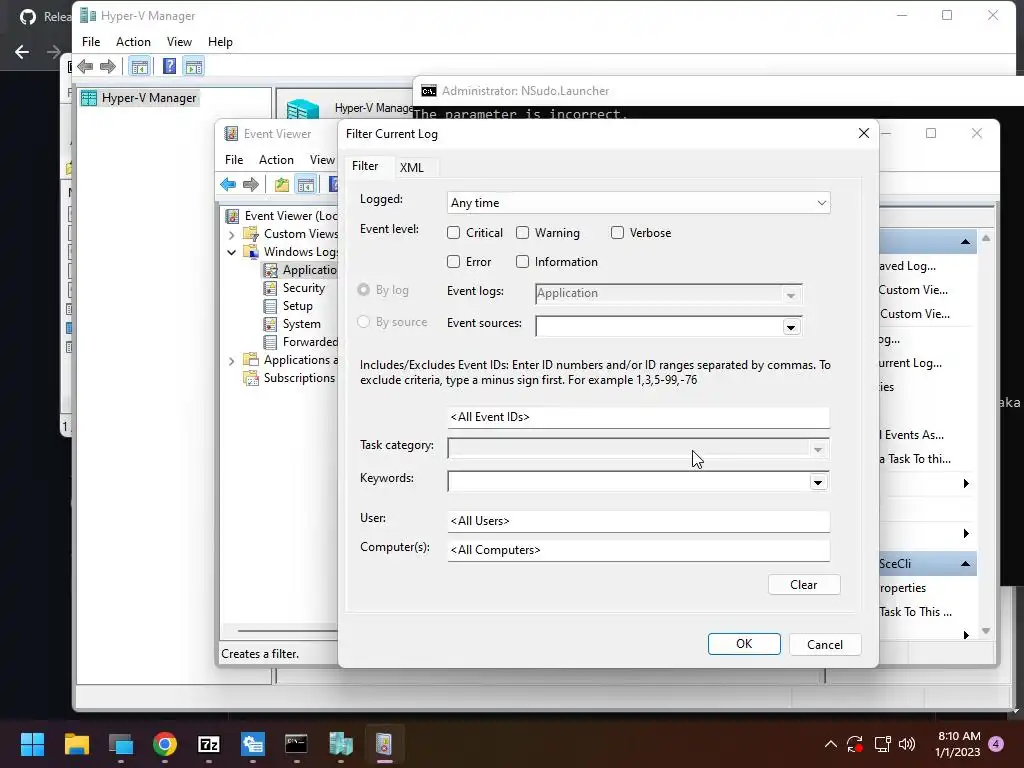Open the 8:10 AM clock in the system tray

tap(958, 744)
